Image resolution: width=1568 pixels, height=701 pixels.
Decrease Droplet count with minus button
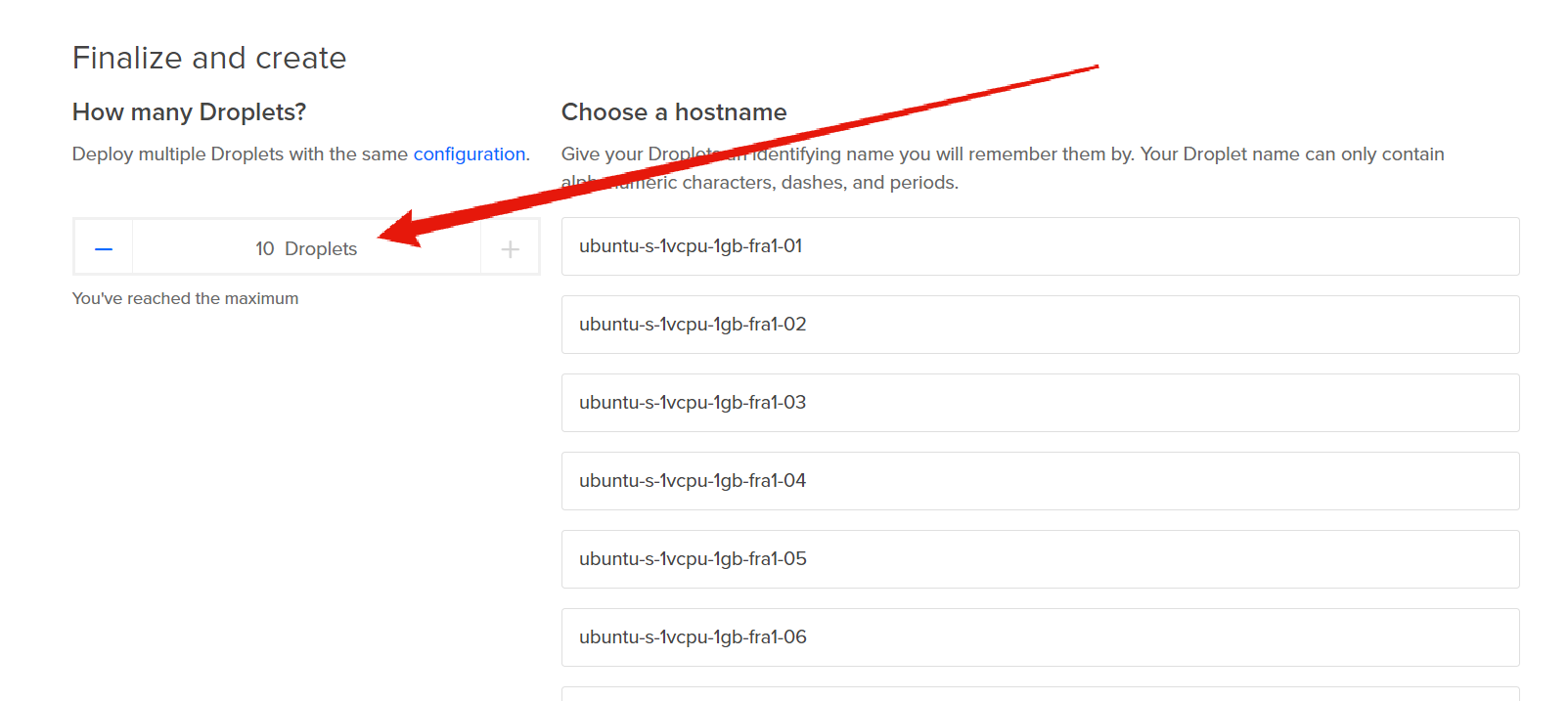pyautogui.click(x=104, y=248)
